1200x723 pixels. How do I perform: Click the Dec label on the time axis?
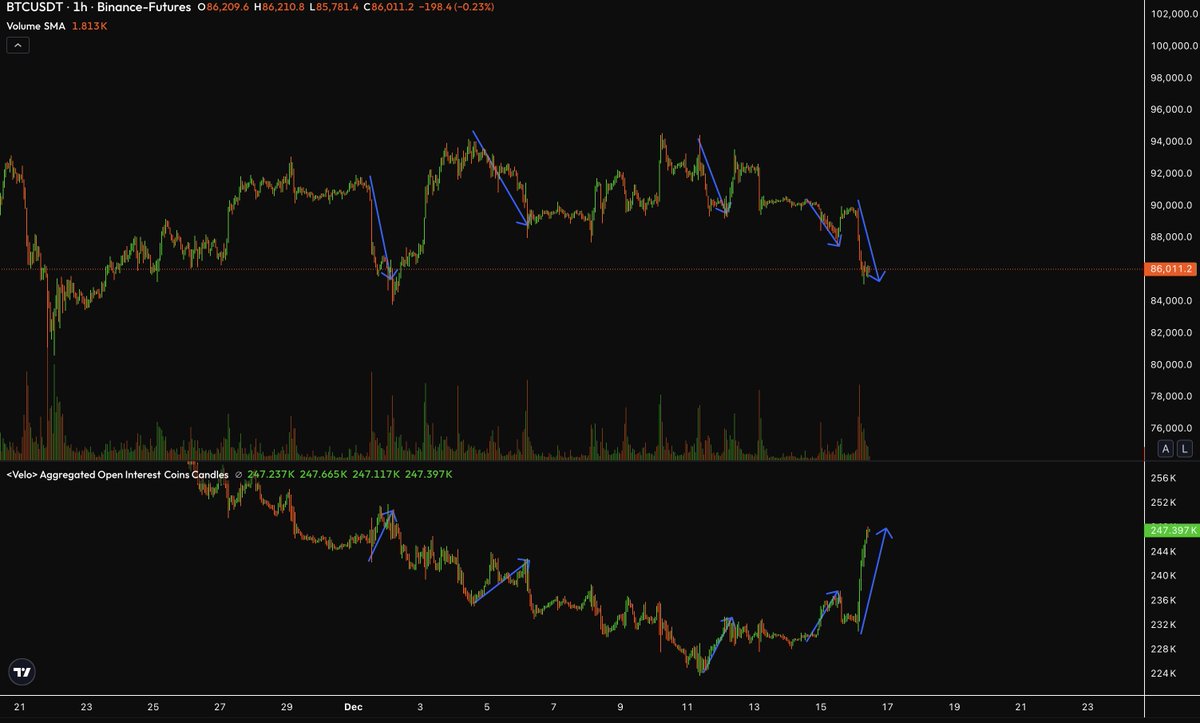point(352,707)
